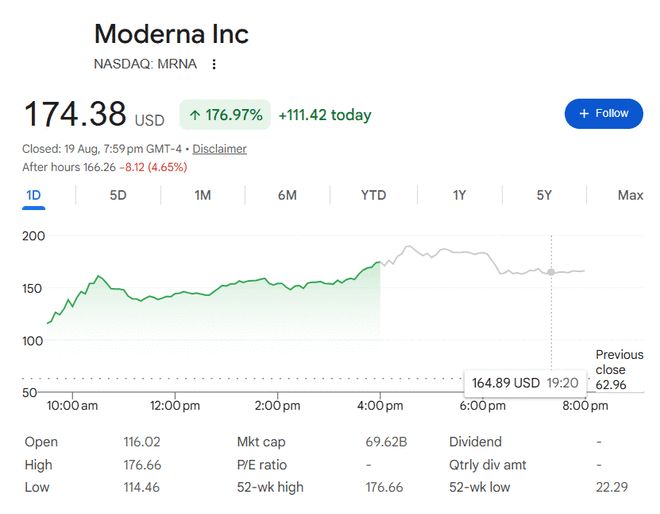Select the YTD chart range
The height and width of the screenshot is (514, 660).
click(x=373, y=195)
